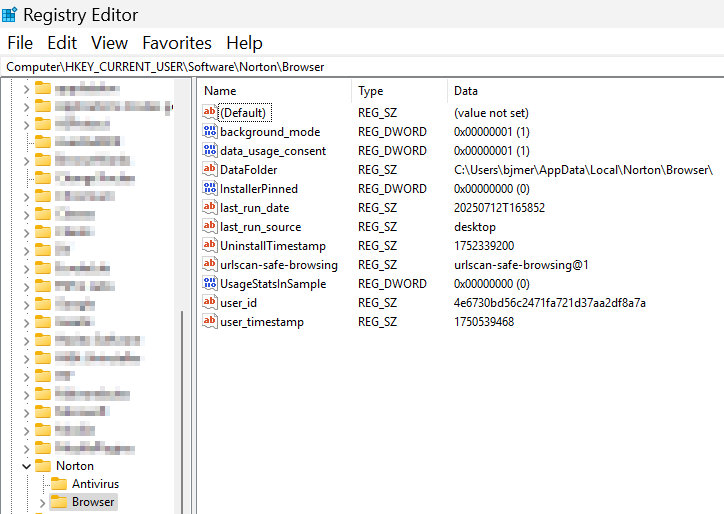Select the Browser key in tree

[93, 502]
